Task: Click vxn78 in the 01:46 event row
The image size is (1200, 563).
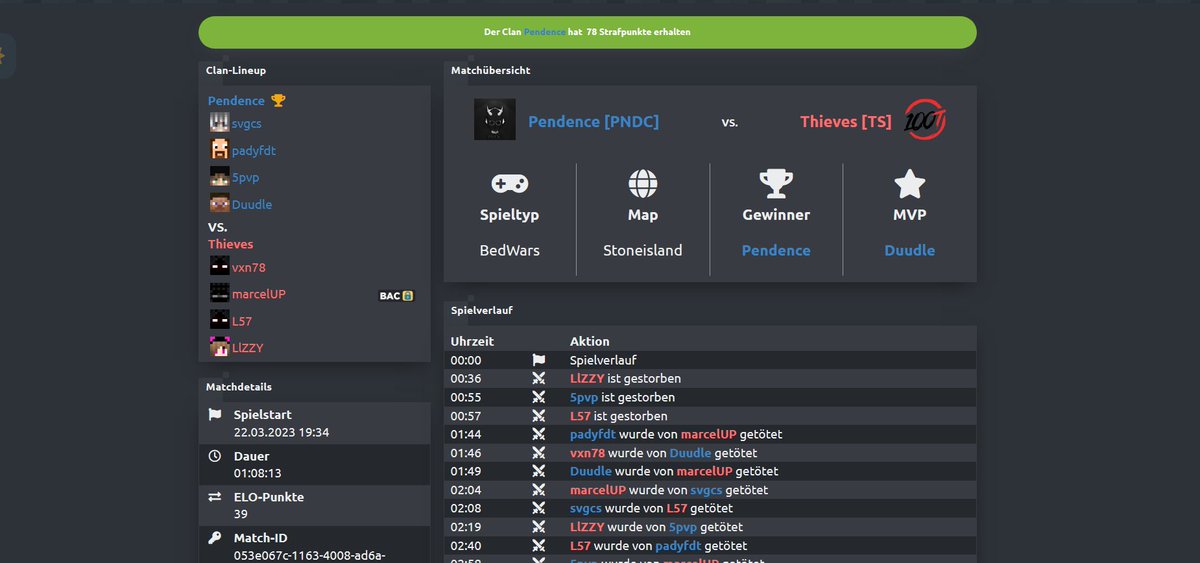Action: pyautogui.click(x=587, y=453)
